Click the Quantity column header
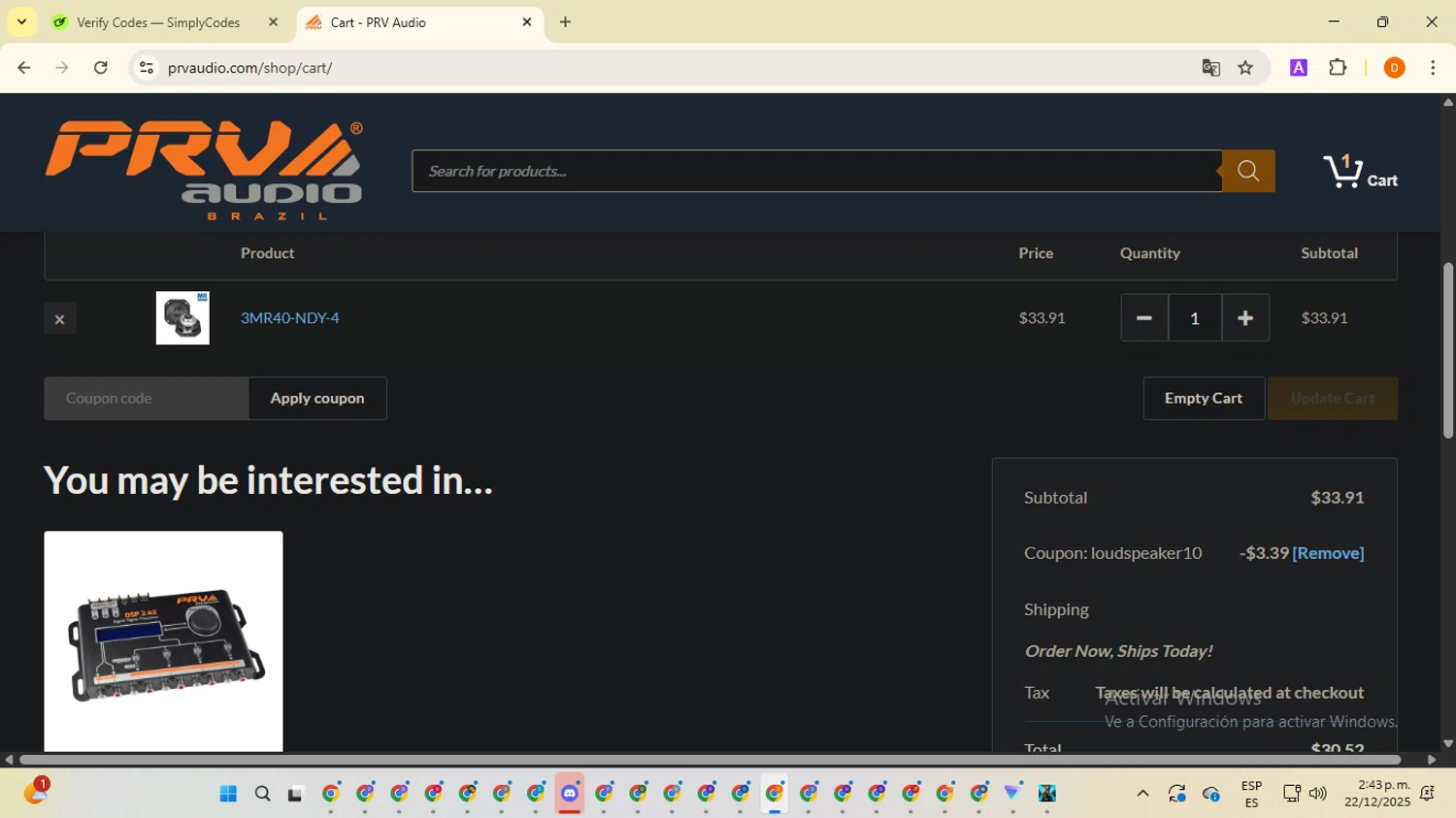 click(x=1150, y=253)
